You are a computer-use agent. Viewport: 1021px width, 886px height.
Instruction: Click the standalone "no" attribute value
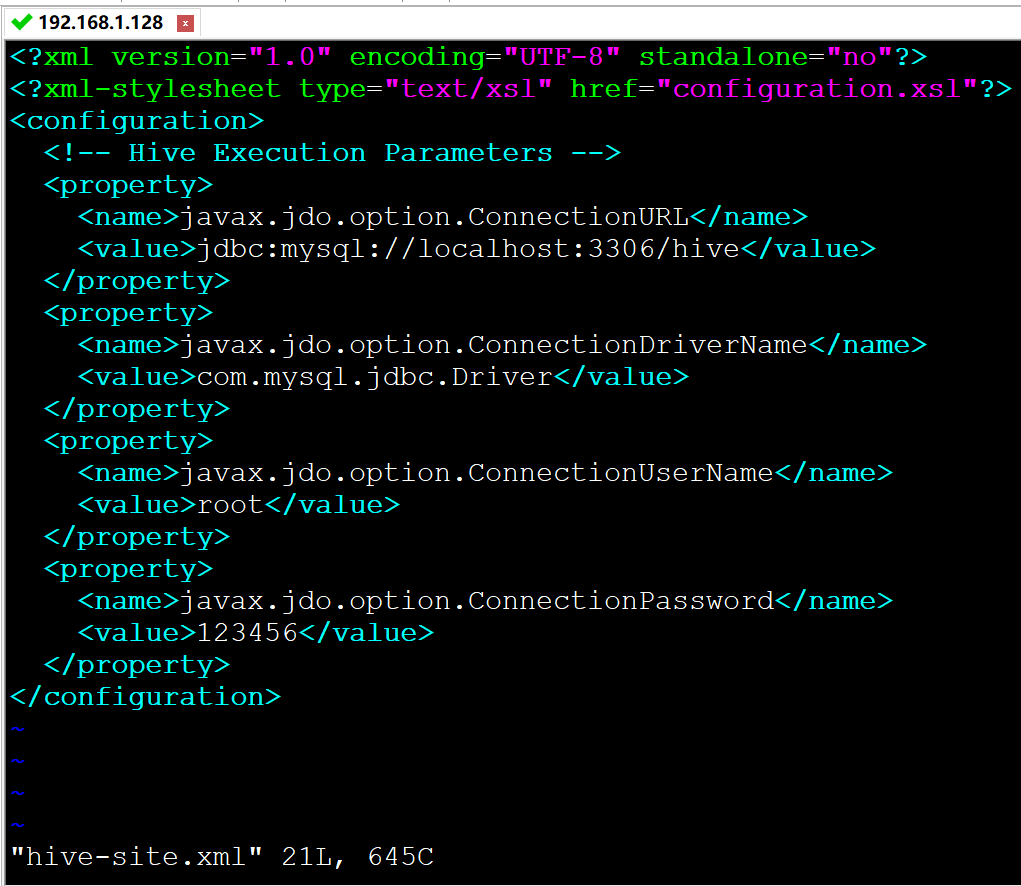(859, 57)
